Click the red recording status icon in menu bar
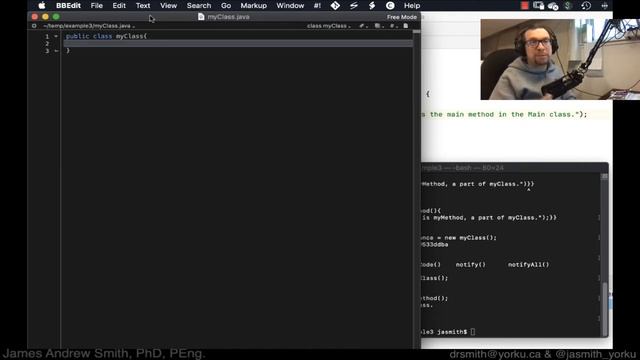This screenshot has height=360, width=640. coord(524,6)
